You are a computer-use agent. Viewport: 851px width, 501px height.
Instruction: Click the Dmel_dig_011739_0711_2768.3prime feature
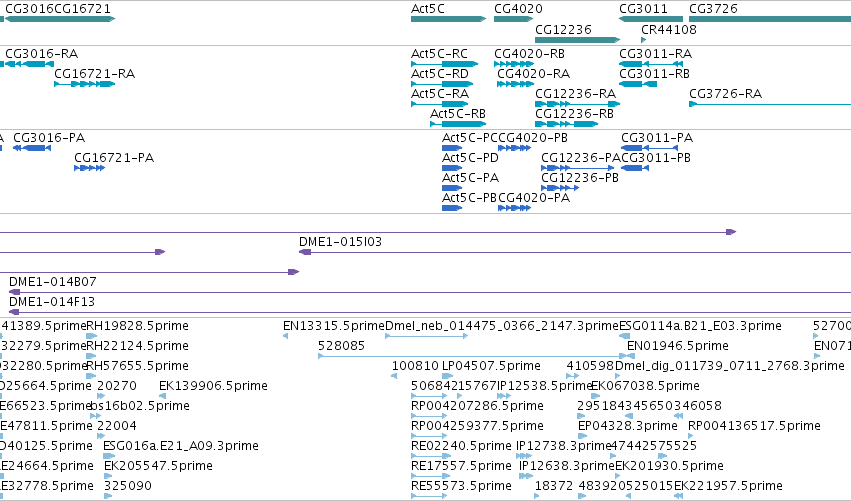tap(618, 377)
